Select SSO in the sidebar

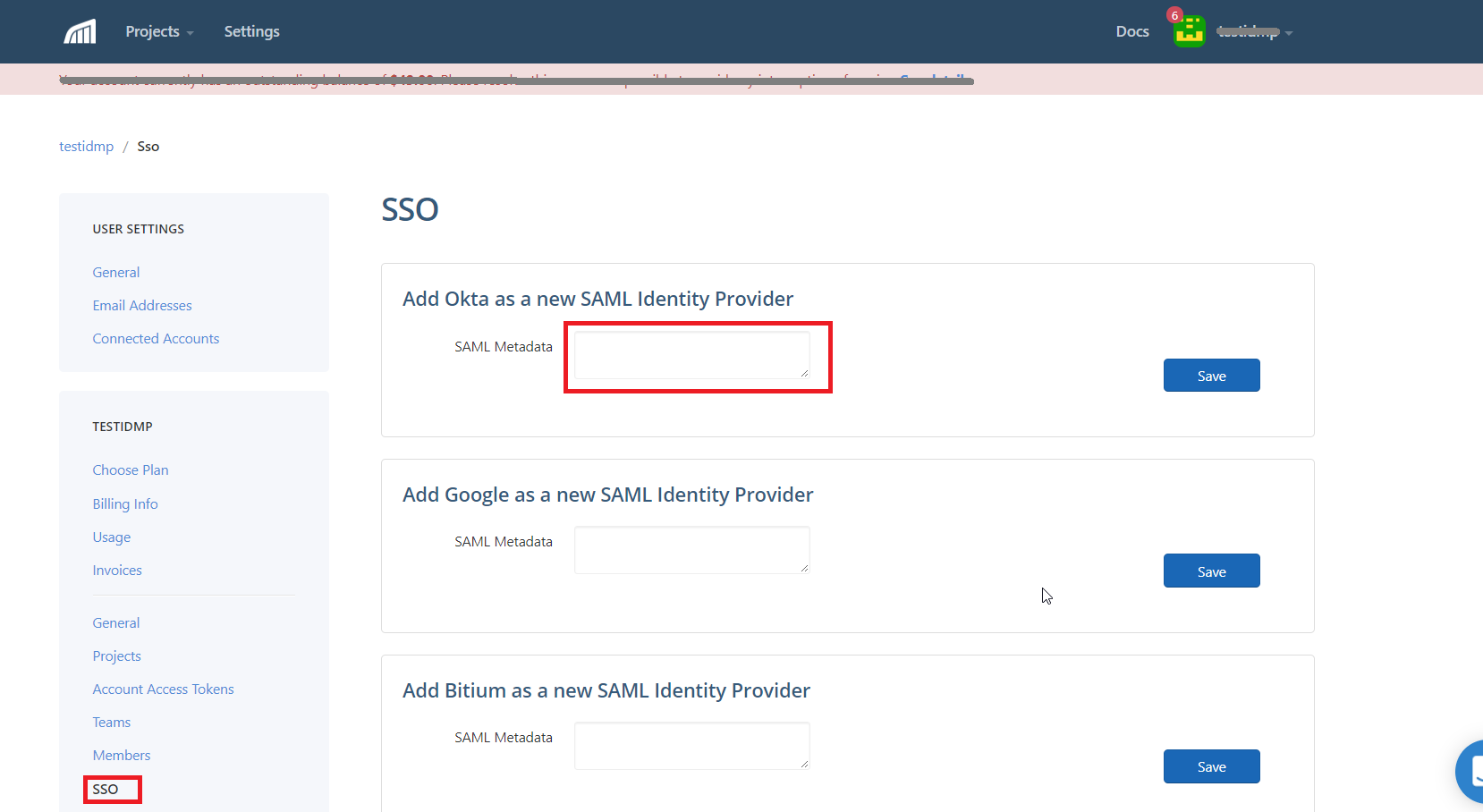pyautogui.click(x=106, y=789)
